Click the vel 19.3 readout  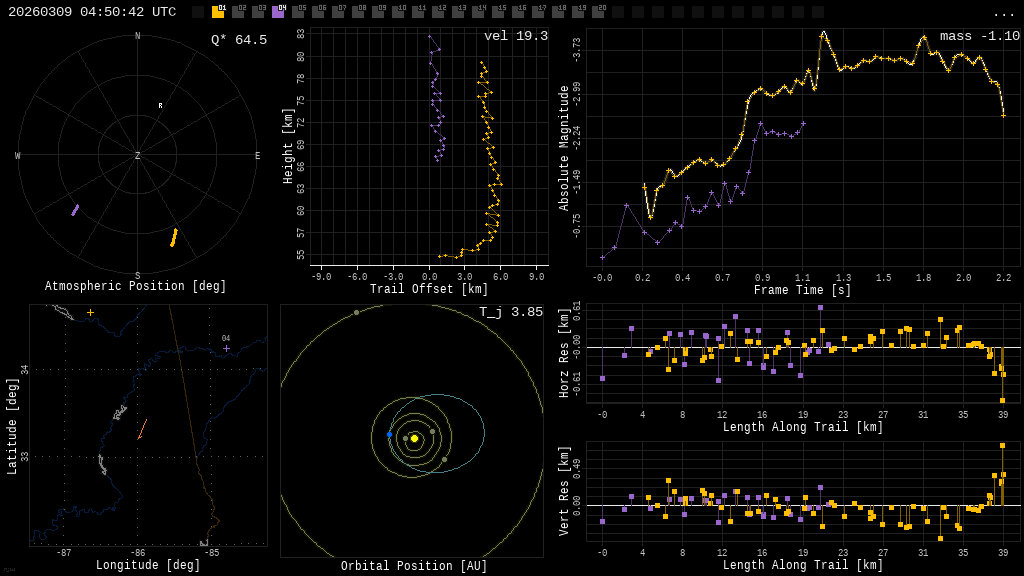point(515,36)
